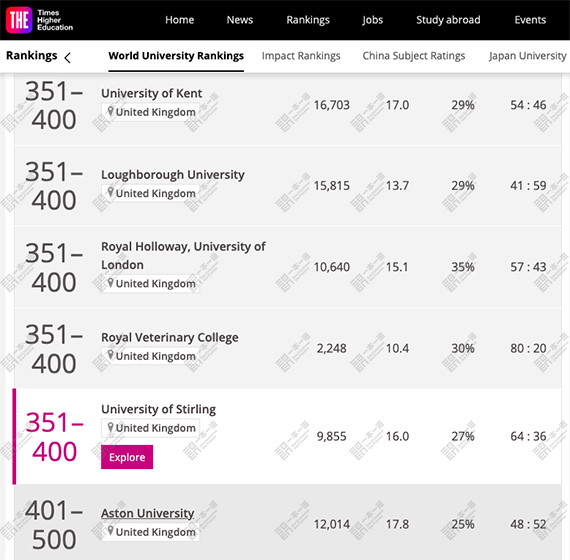Image resolution: width=570 pixels, height=560 pixels.
Task: Click the location pin under University of Stirling
Action: [x=111, y=427]
